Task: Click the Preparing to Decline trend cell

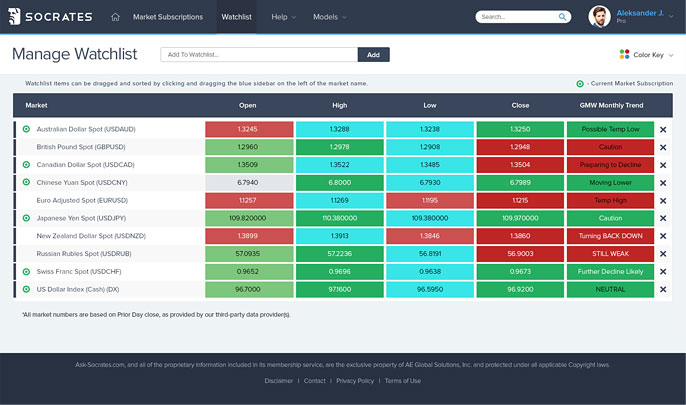Action: click(610, 164)
